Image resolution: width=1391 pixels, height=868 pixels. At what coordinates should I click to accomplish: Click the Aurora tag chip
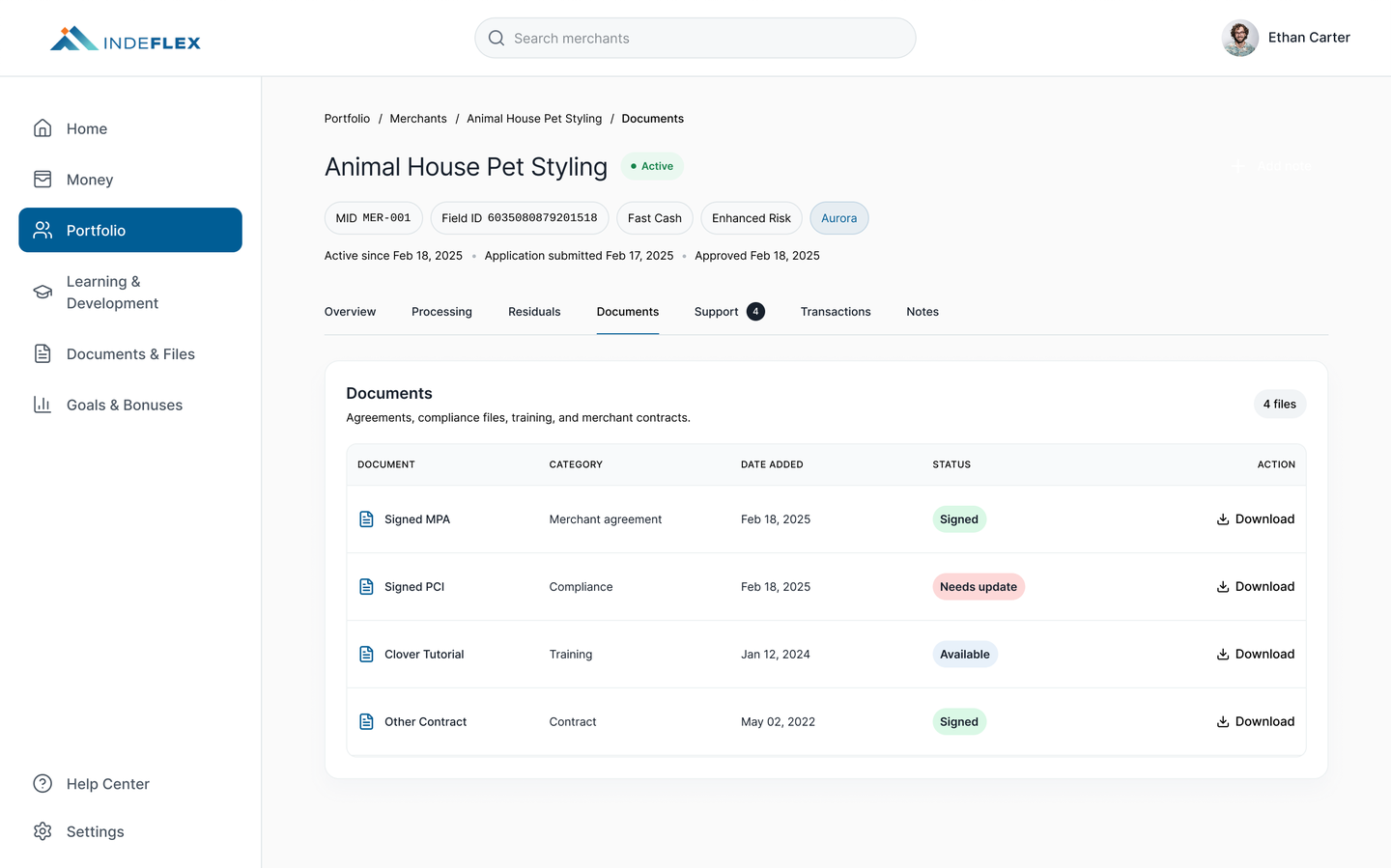coord(838,218)
